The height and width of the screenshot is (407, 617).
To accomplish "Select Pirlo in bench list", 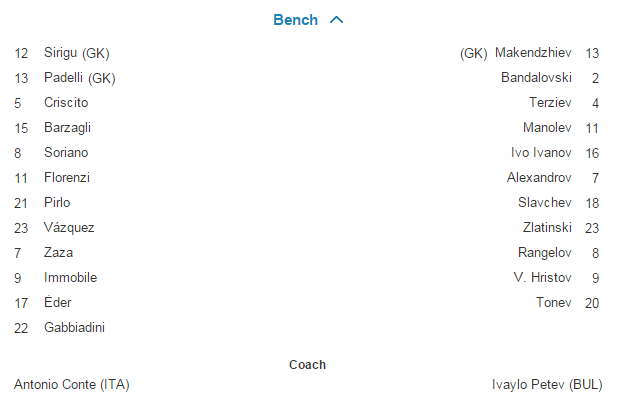I will pos(57,203).
